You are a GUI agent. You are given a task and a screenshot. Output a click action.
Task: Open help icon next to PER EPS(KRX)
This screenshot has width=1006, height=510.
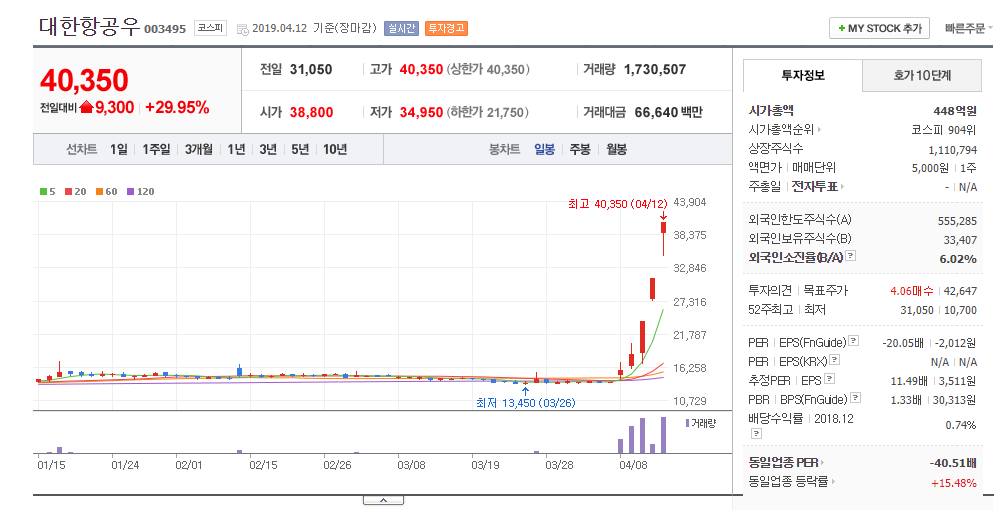(835, 360)
